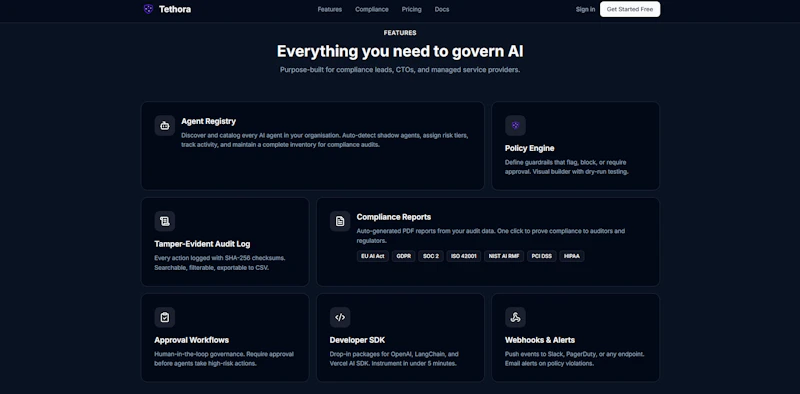This screenshot has width=800, height=394.
Task: Click the Get Started Free button
Action: 630,9
